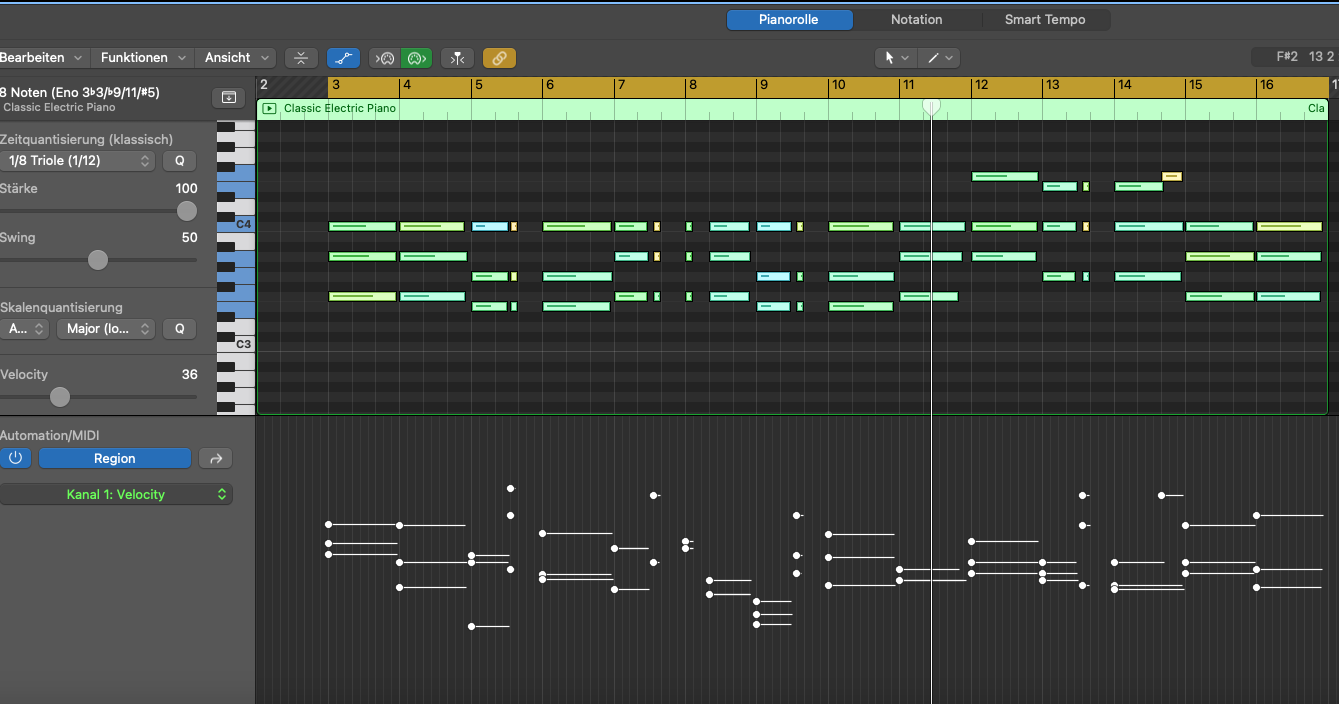Toggle the Automation/MIDI power button
The height and width of the screenshot is (704, 1339).
click(x=15, y=458)
